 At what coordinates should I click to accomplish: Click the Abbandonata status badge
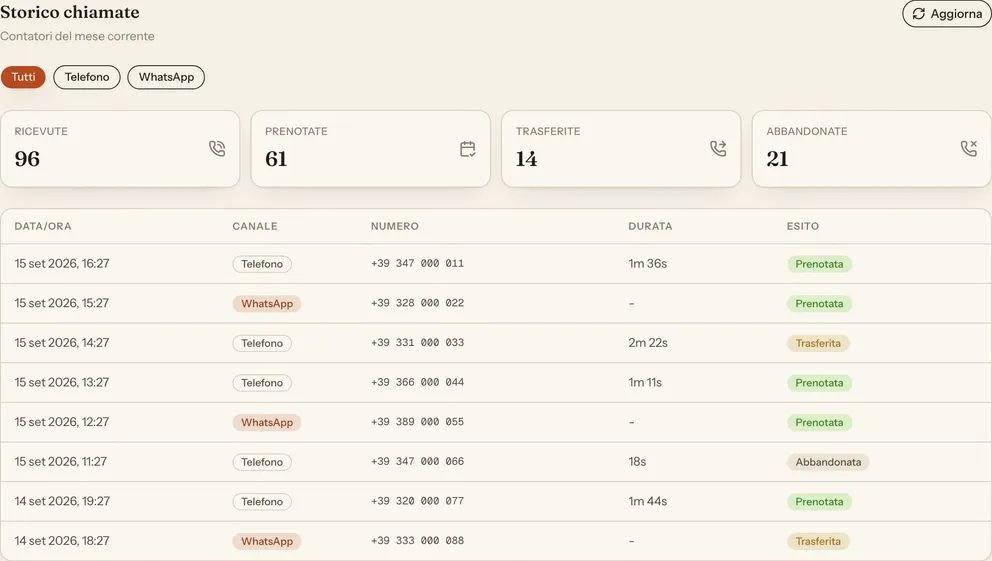(828, 462)
